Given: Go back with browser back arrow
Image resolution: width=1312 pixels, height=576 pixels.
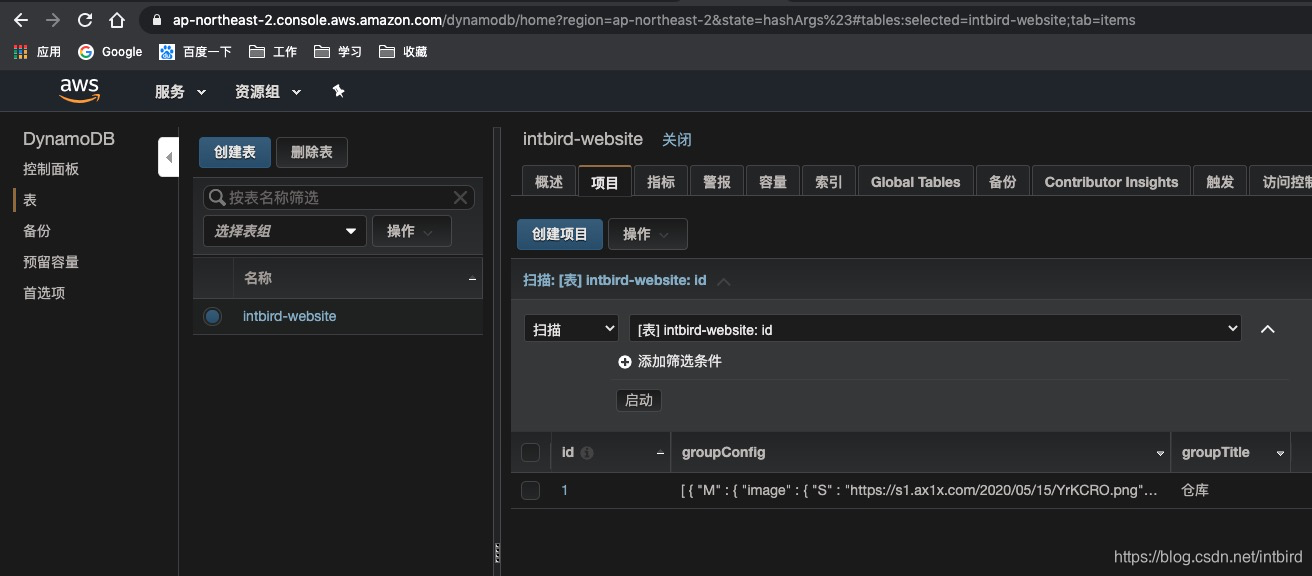Looking at the screenshot, I should coord(20,20).
